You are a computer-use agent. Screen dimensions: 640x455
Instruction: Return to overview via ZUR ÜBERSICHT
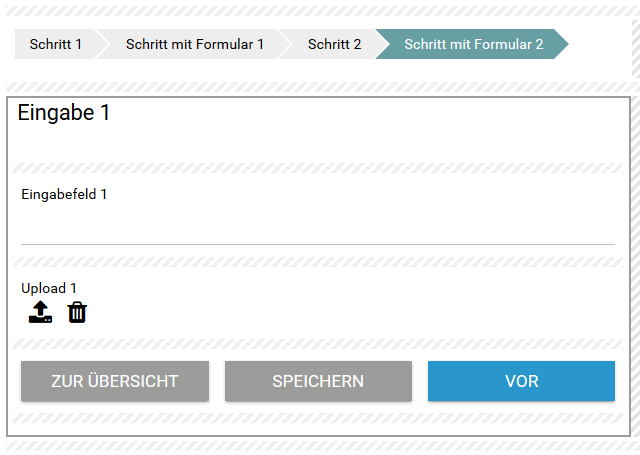115,381
